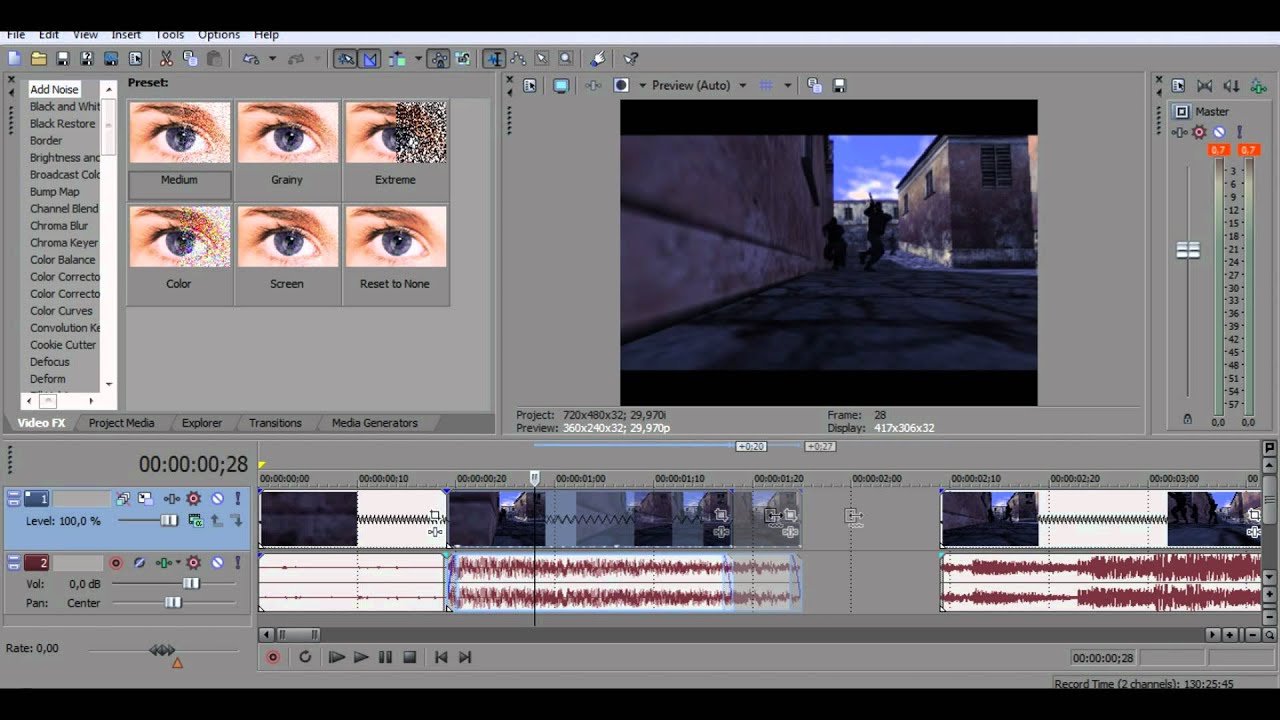Select the Selection Edit tool

click(542, 59)
